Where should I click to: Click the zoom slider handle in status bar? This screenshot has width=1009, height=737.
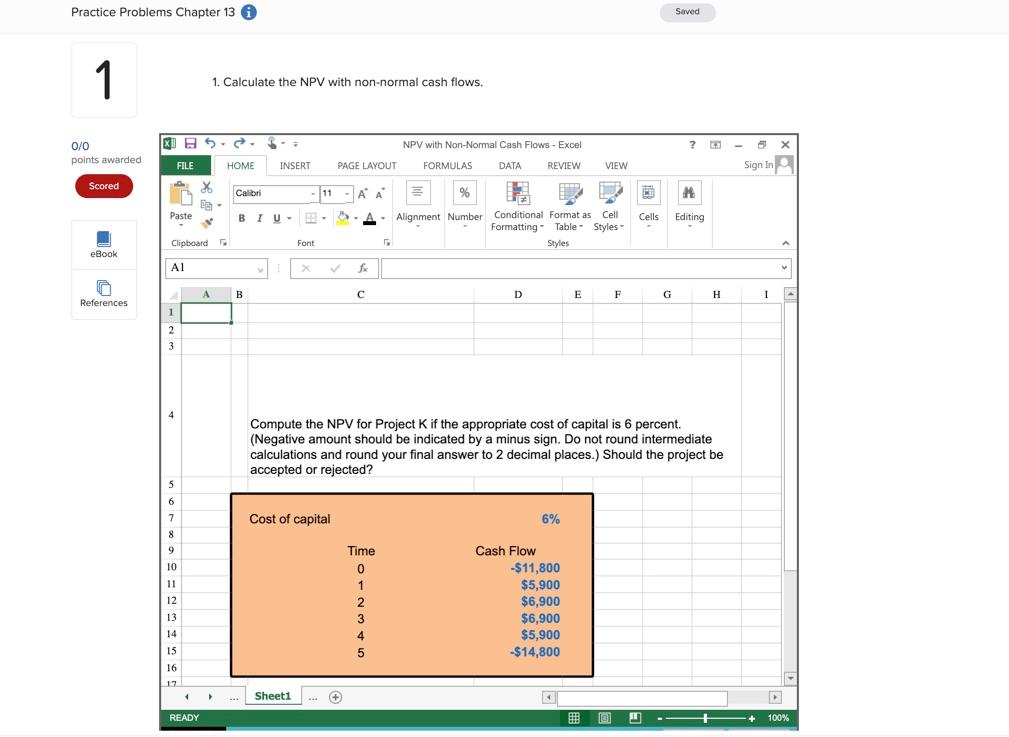click(x=706, y=718)
